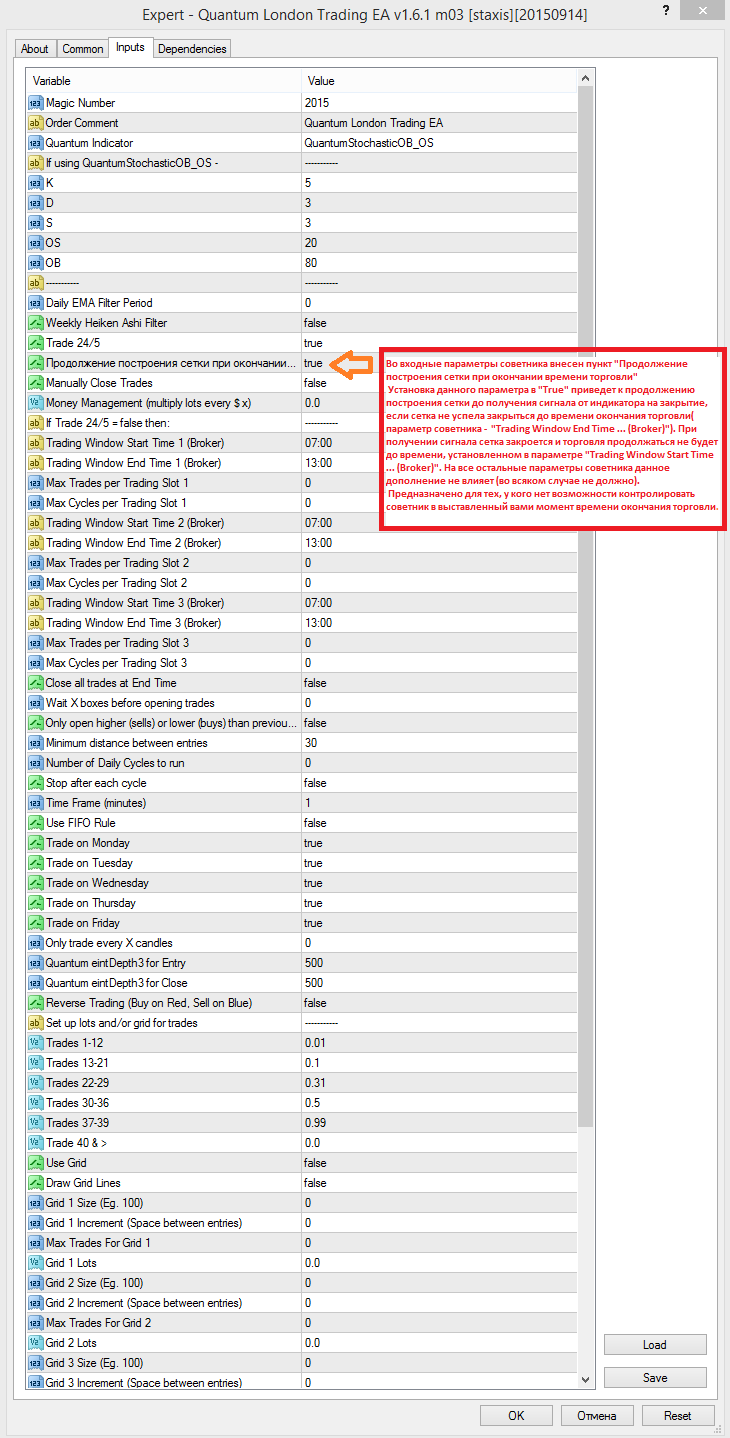Image resolution: width=730 pixels, height=1438 pixels.
Task: Switch to the About tab
Action: (x=35, y=49)
